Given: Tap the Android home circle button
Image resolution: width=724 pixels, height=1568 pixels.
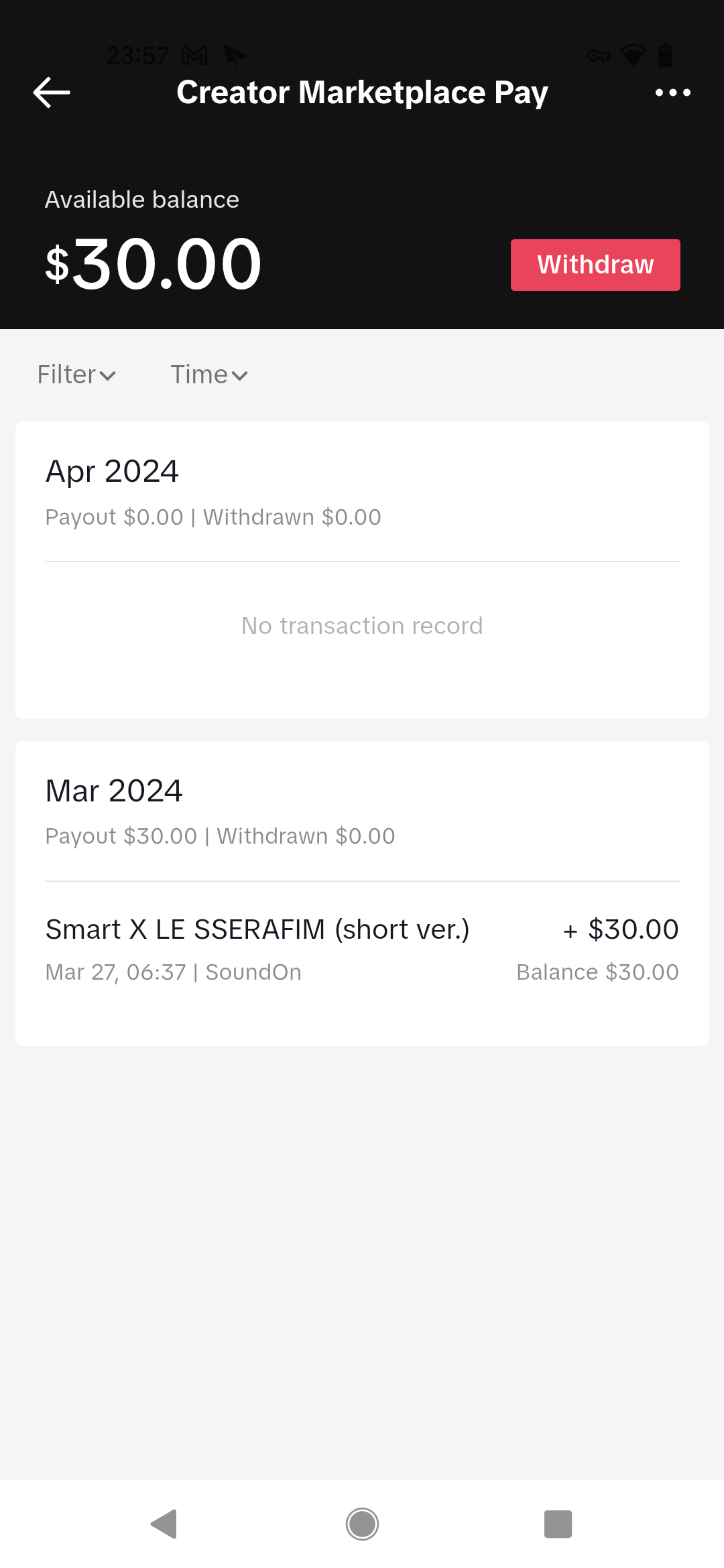Looking at the screenshot, I should (362, 1524).
